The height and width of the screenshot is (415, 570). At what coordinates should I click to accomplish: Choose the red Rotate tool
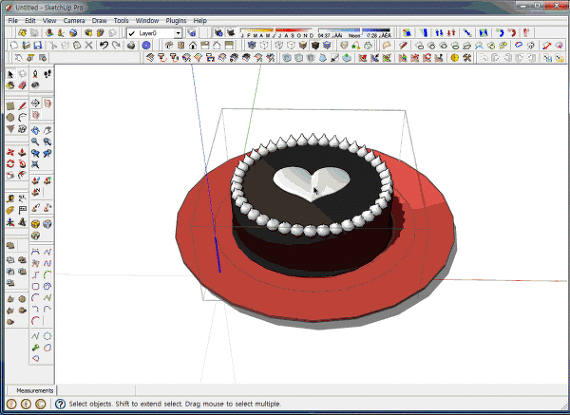[11, 164]
